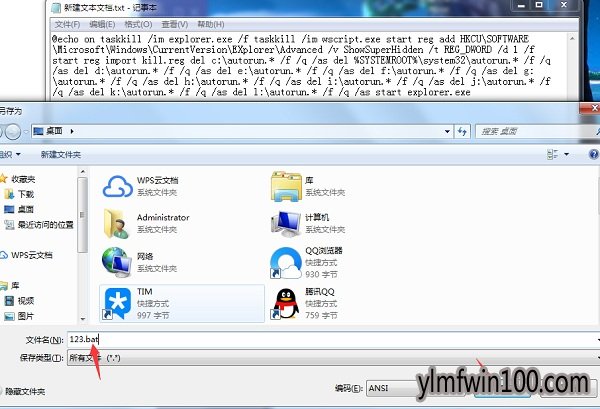Viewport: 600px width, 409px height.
Task: Select the TIM shortcut icon
Action: point(117,303)
